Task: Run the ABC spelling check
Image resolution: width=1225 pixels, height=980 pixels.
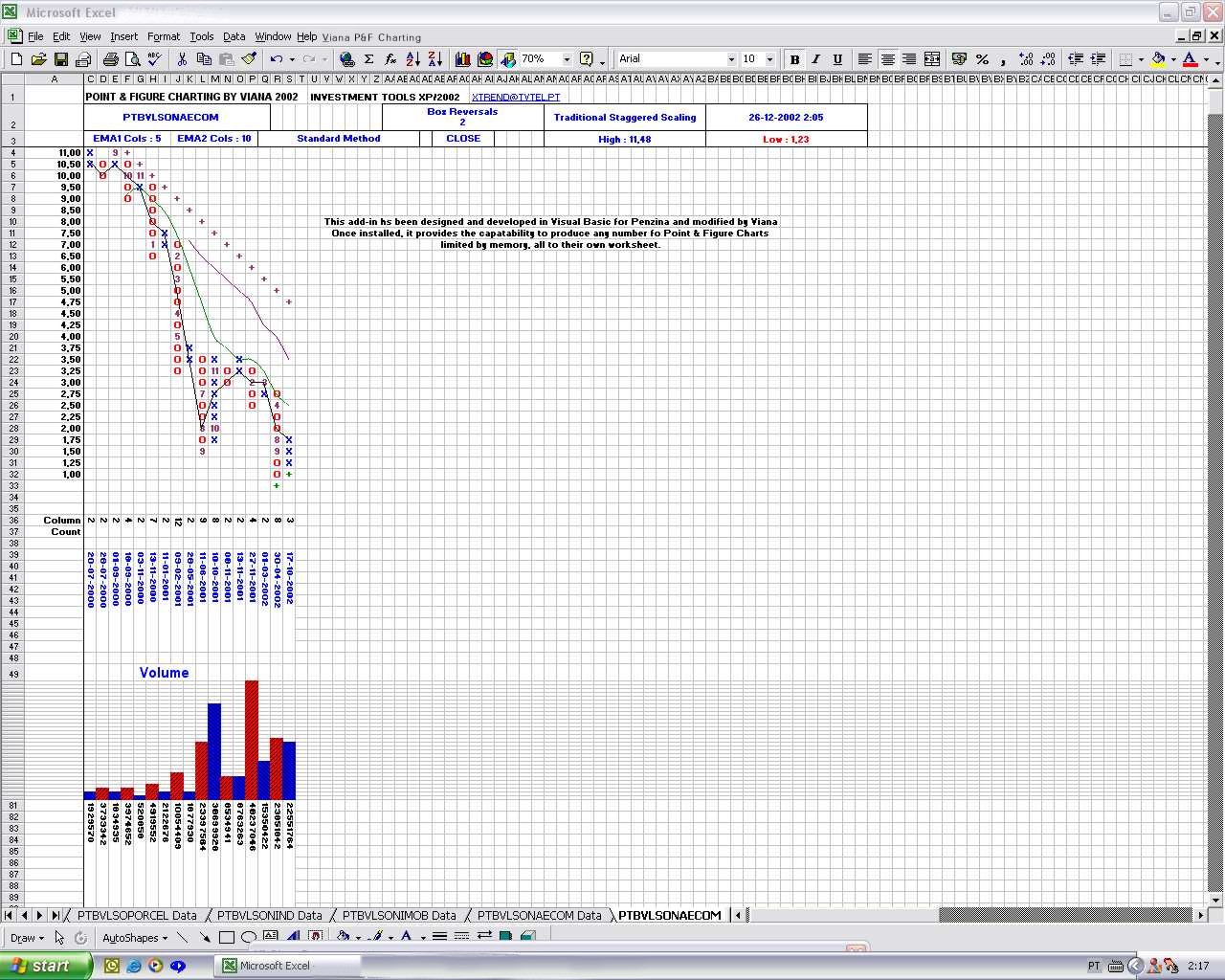Action: tap(154, 59)
